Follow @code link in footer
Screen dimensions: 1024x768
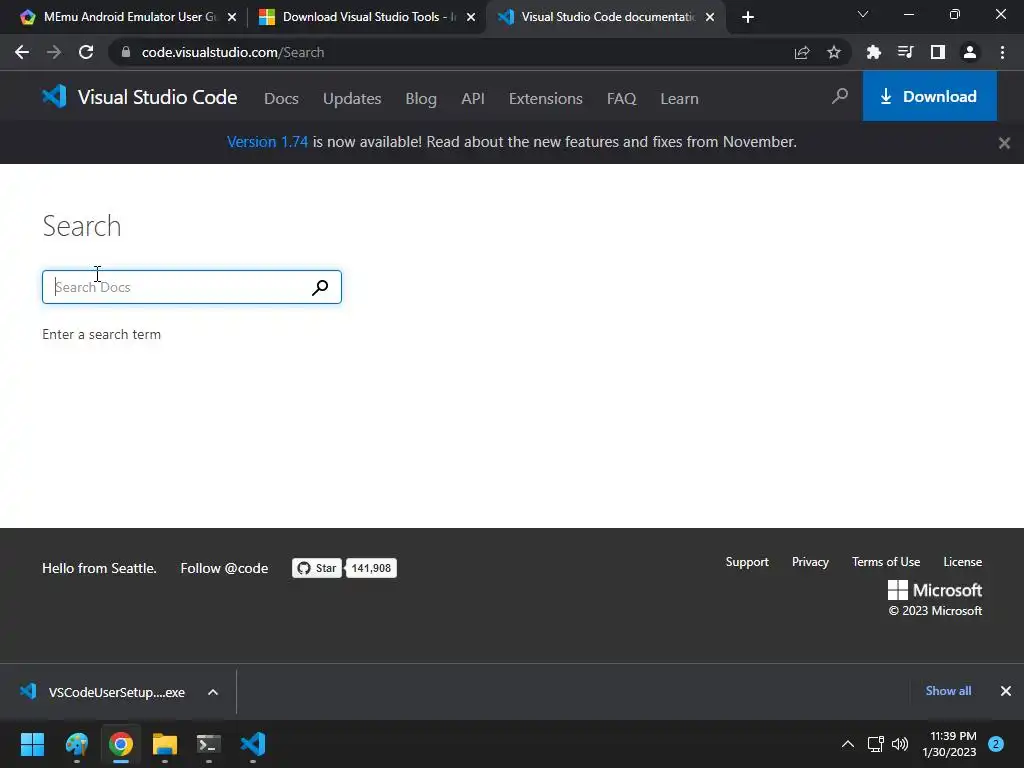tap(224, 568)
